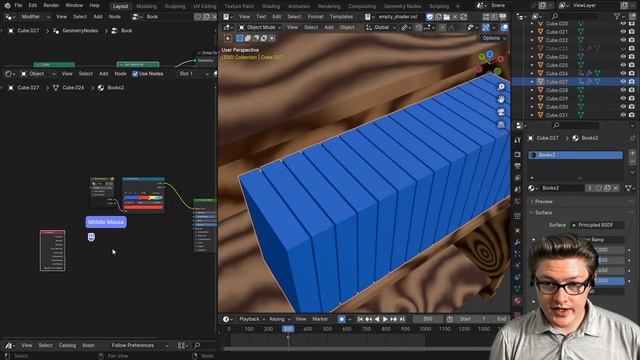The width and height of the screenshot is (640, 360).
Task: Open the Modifiers wrench properties tab
Action: pos(518,242)
